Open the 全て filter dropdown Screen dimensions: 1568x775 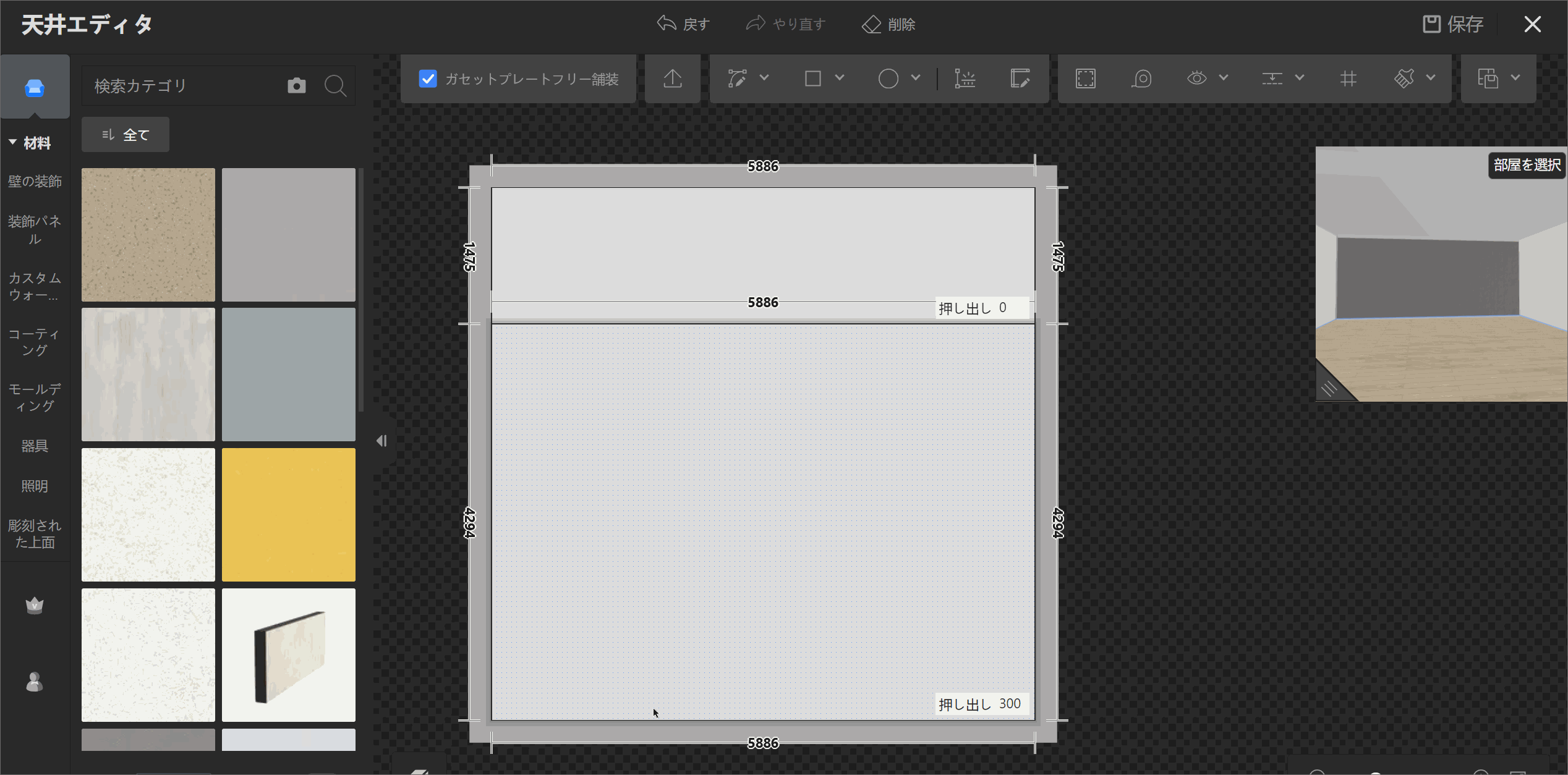pyautogui.click(x=126, y=134)
